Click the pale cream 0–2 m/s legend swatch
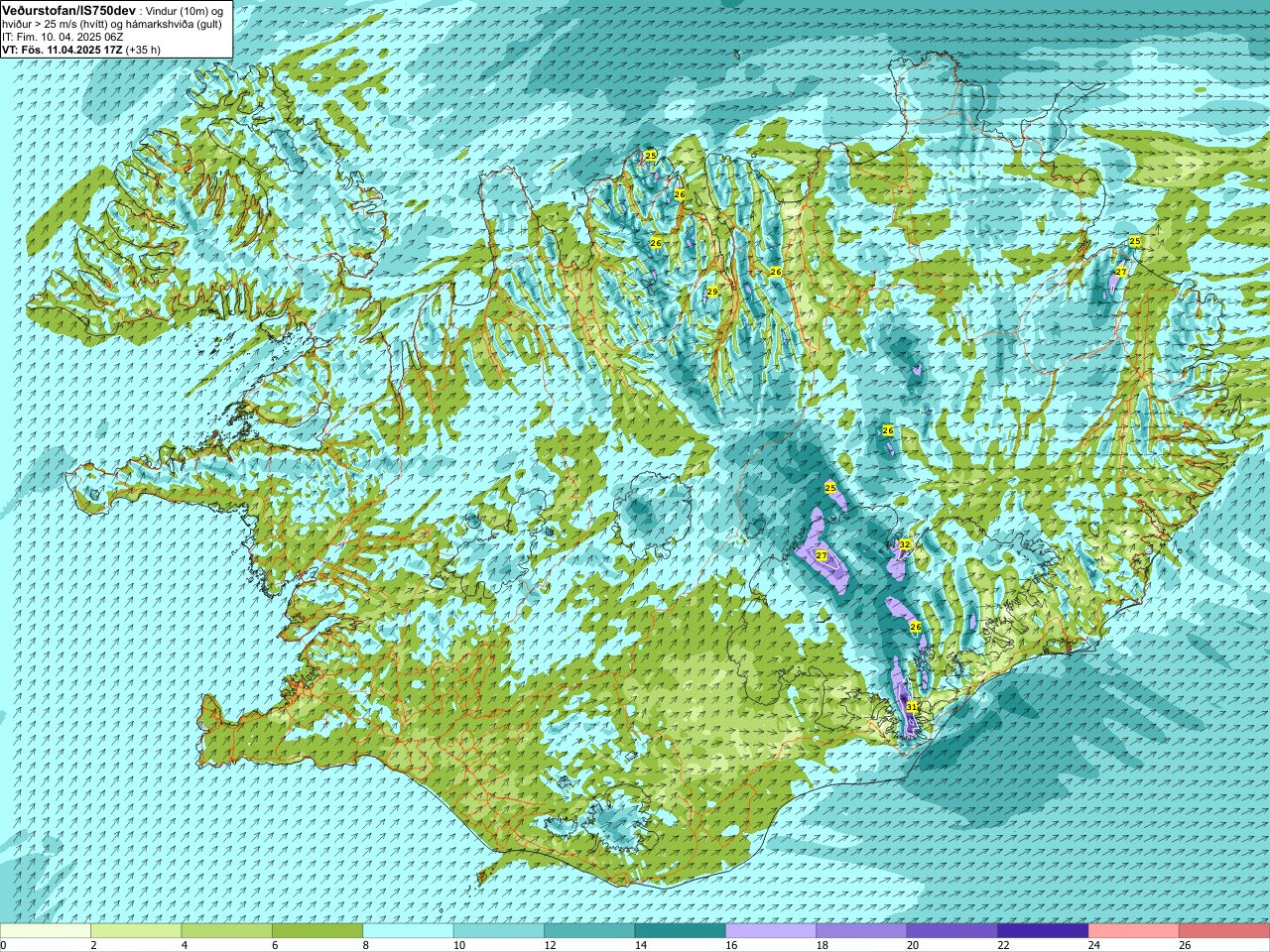 coord(46,931)
